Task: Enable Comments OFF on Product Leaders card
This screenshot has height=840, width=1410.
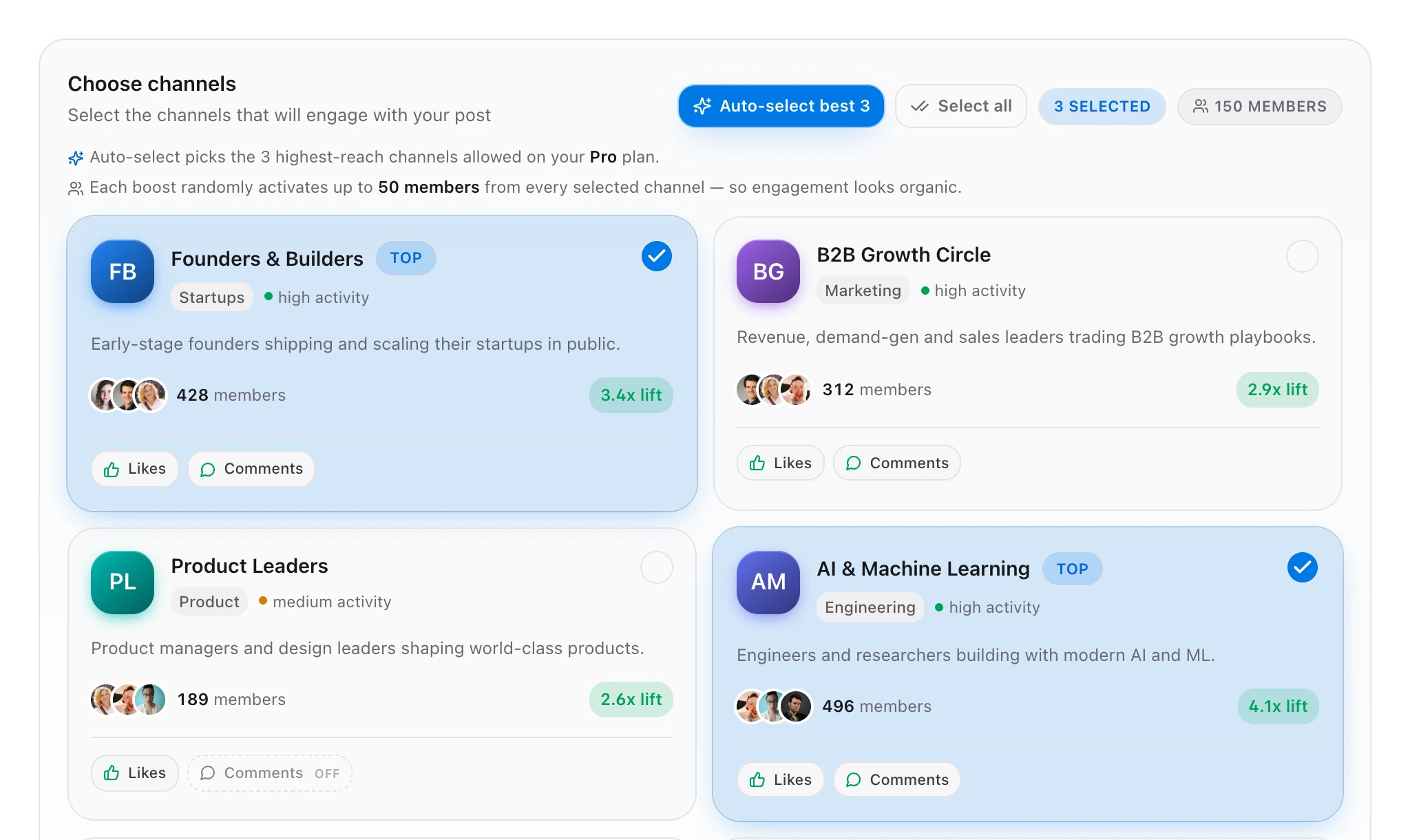Action: coord(270,773)
